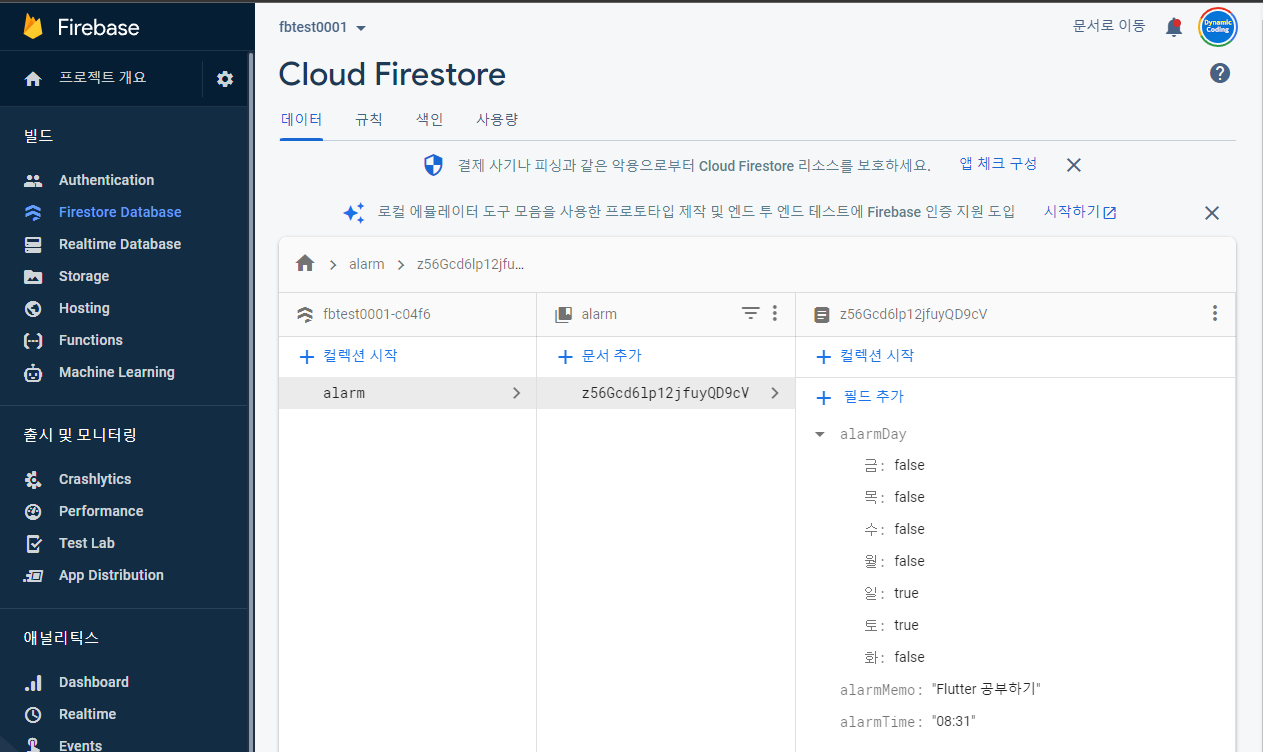Image resolution: width=1263 pixels, height=752 pixels.
Task: Click the Hosting globe icon
Action: (33, 308)
